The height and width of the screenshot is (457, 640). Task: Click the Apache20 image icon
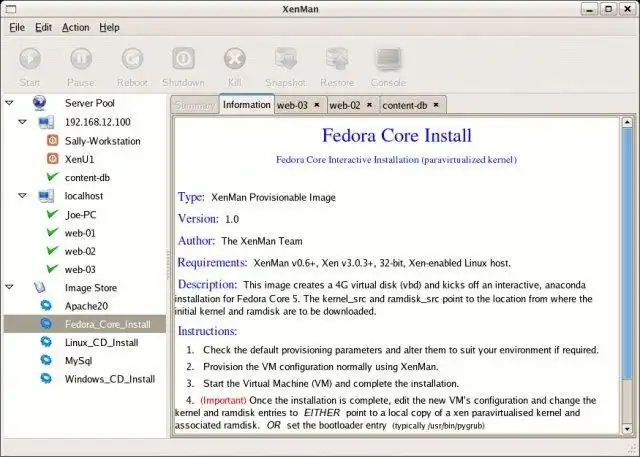46,306
